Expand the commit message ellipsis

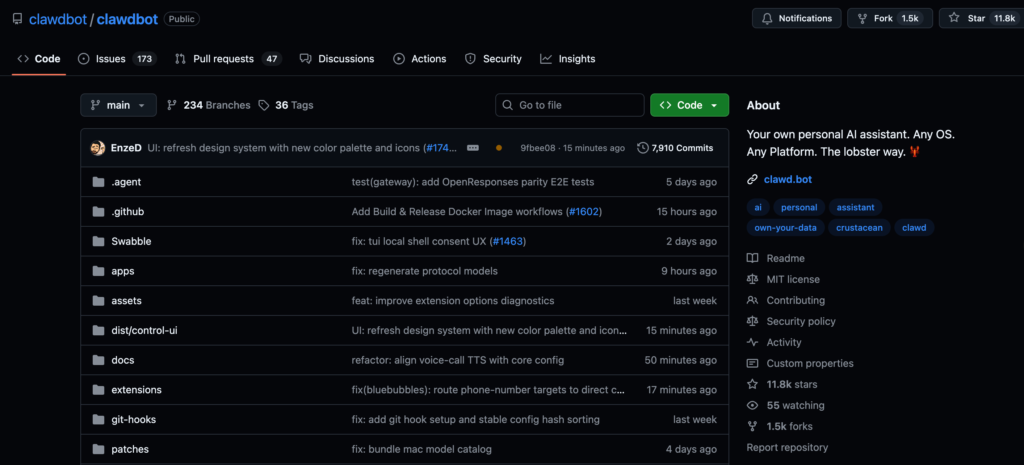(473, 148)
